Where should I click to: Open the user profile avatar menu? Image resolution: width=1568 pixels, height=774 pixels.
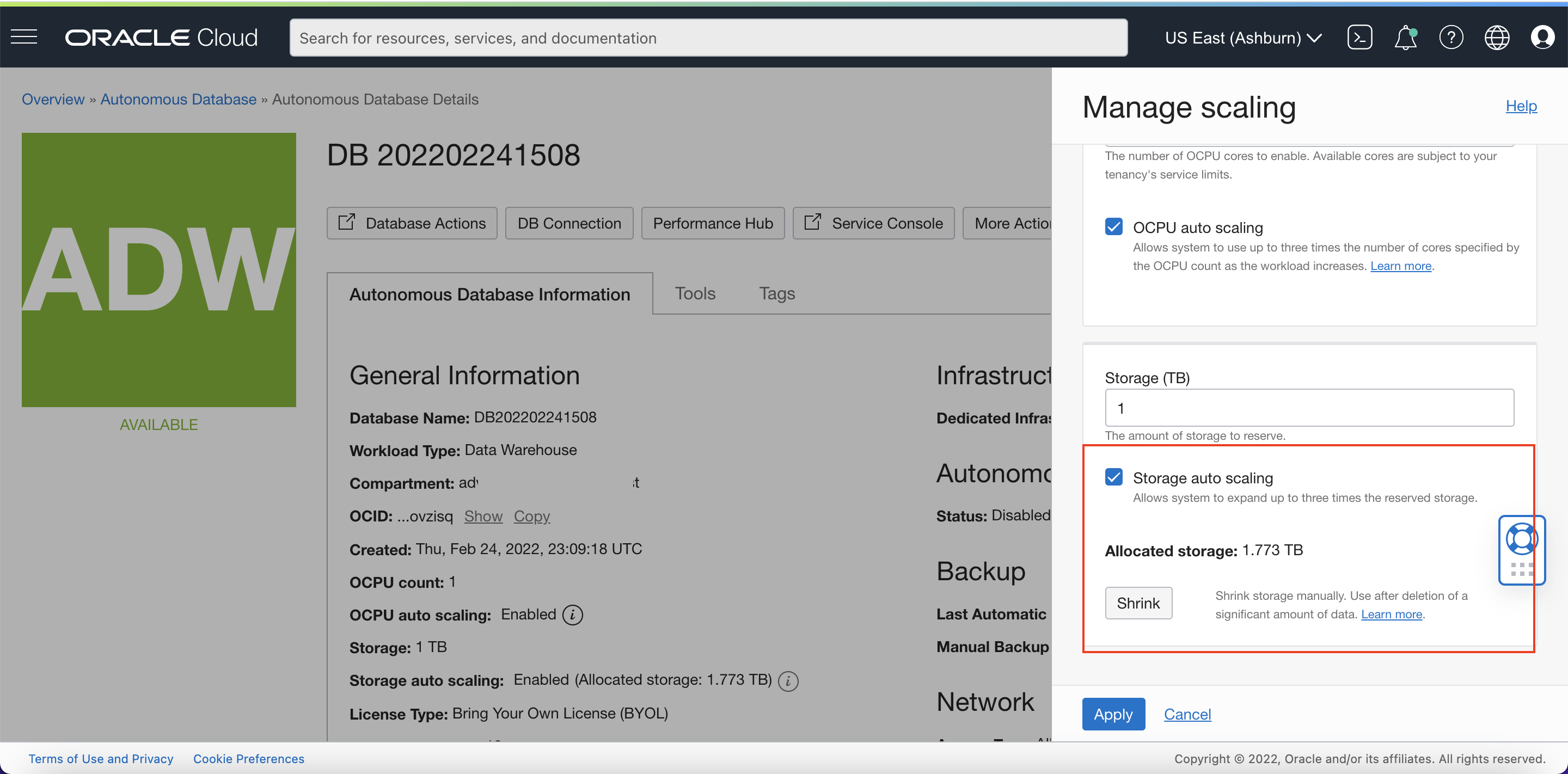coord(1542,37)
